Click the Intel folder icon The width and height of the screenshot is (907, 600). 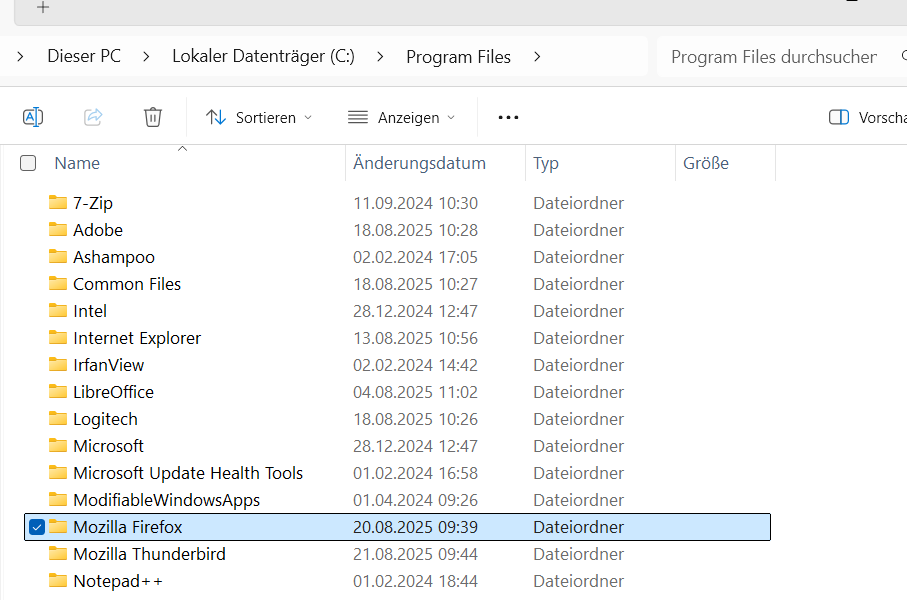58,311
